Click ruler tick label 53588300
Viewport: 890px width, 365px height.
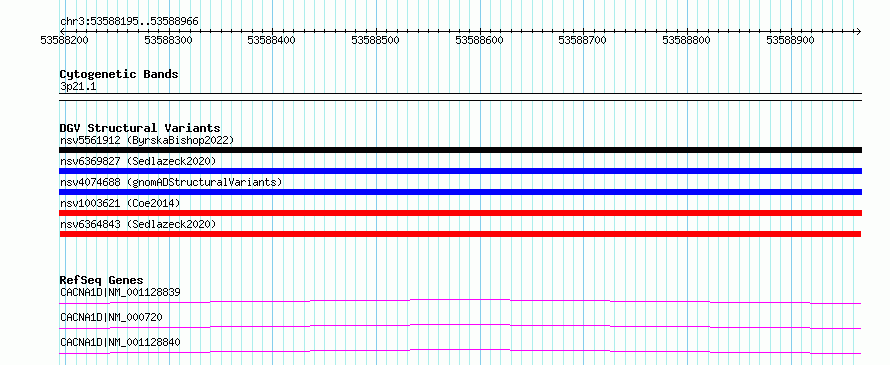point(169,40)
